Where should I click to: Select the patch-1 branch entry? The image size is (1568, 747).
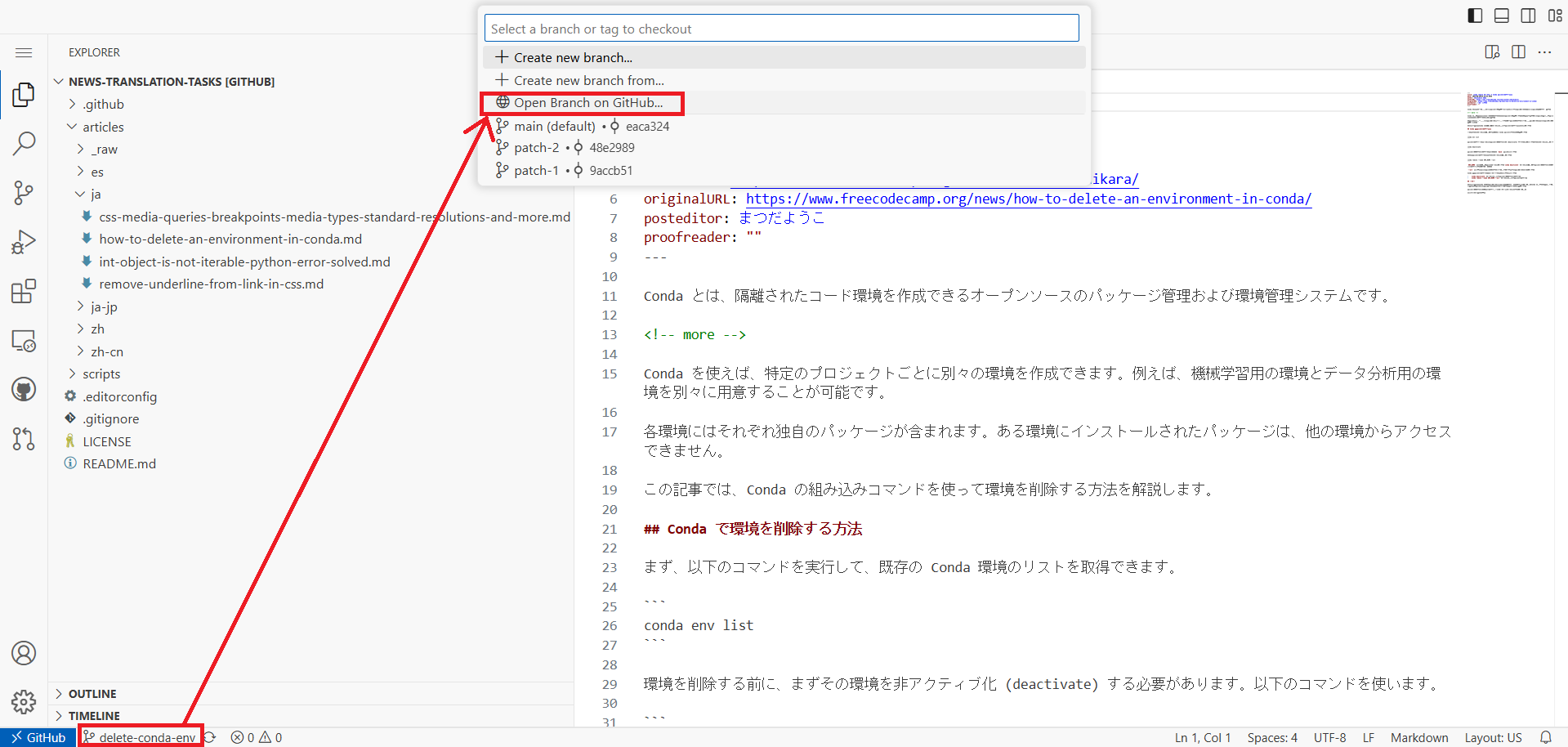(784, 170)
